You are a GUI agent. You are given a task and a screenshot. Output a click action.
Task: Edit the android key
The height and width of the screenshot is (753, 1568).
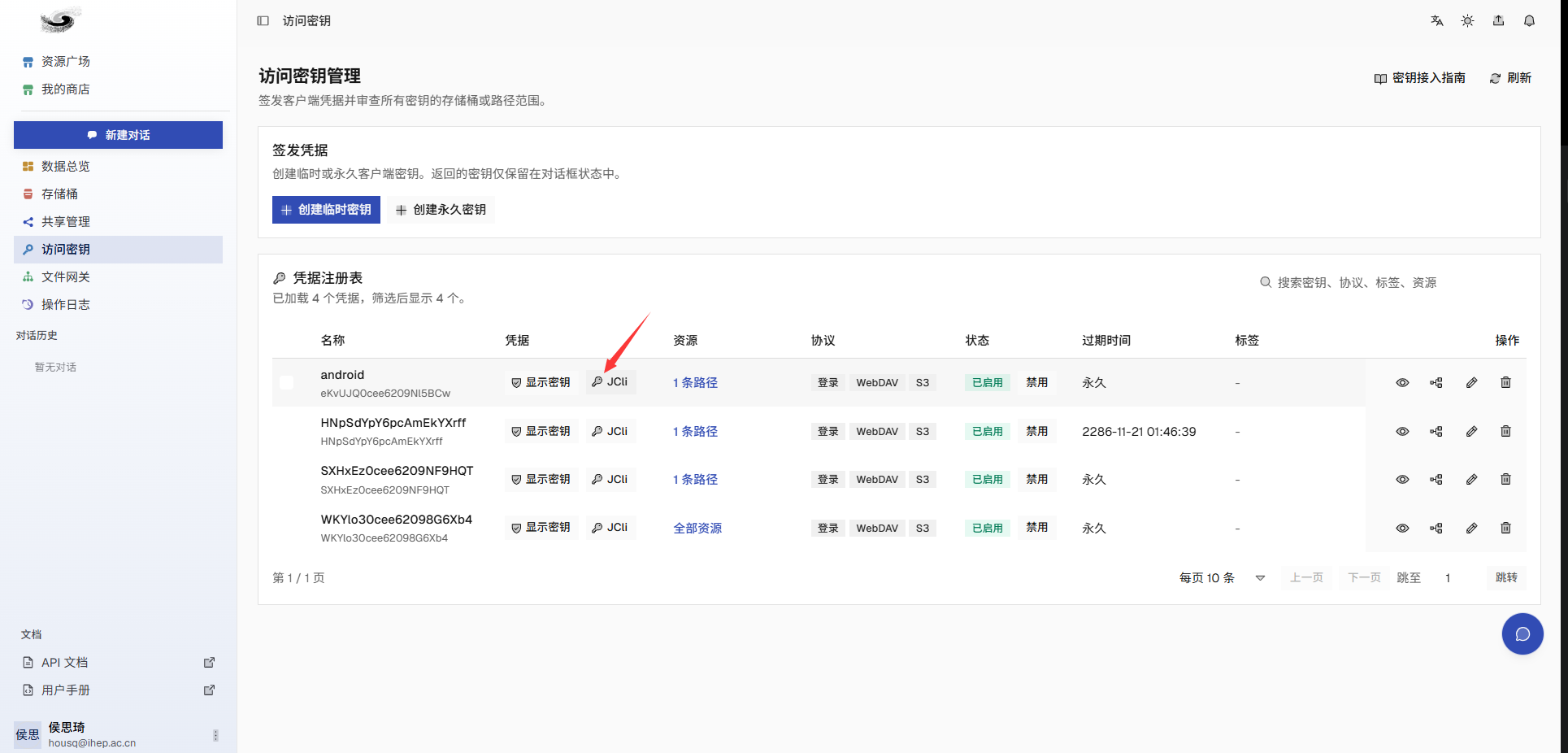(x=1471, y=383)
